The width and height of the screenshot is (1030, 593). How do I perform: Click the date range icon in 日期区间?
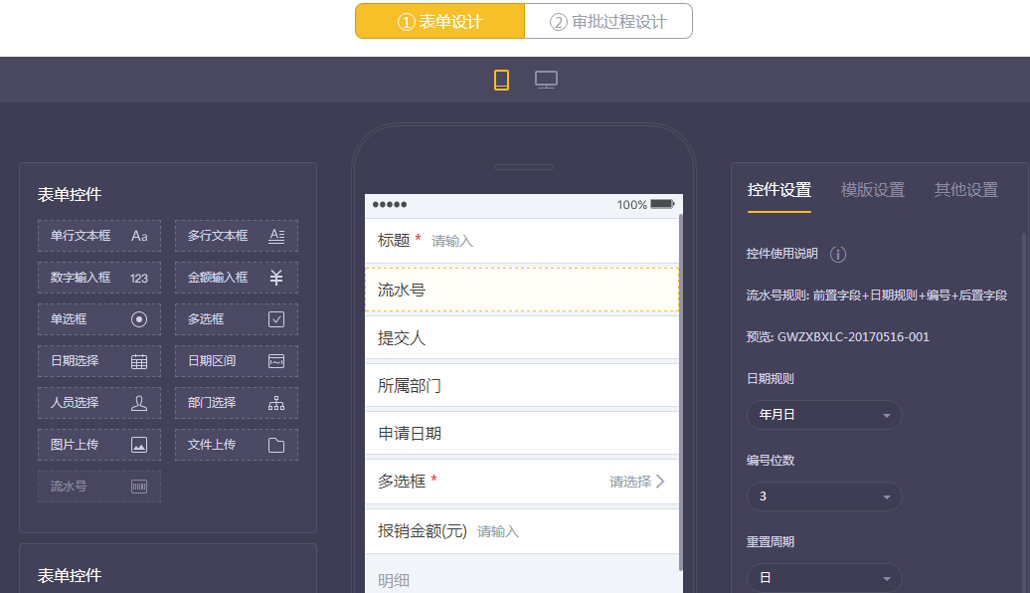[277, 361]
